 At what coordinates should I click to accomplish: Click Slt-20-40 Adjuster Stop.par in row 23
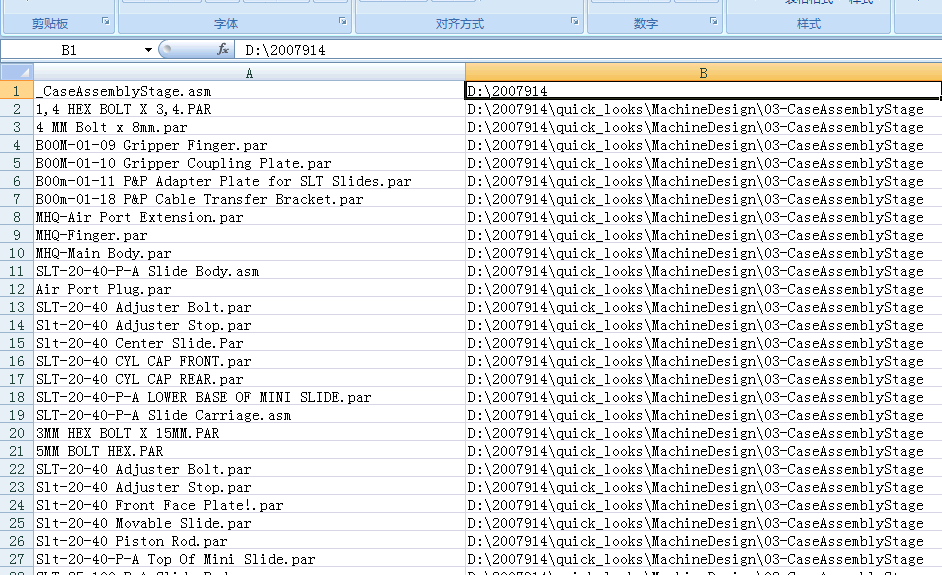[249, 487]
